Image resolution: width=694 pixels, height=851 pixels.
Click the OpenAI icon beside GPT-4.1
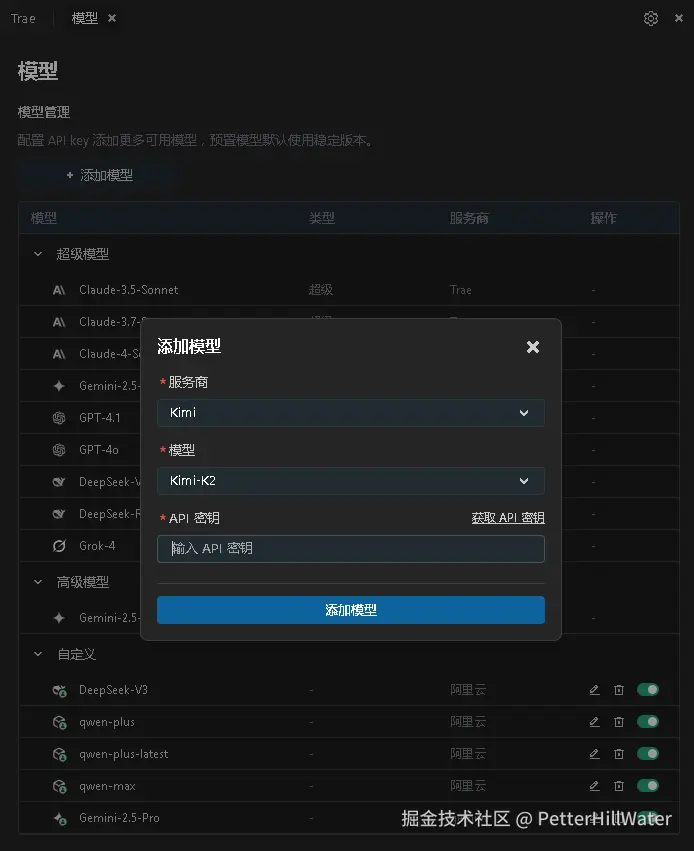[x=59, y=418]
